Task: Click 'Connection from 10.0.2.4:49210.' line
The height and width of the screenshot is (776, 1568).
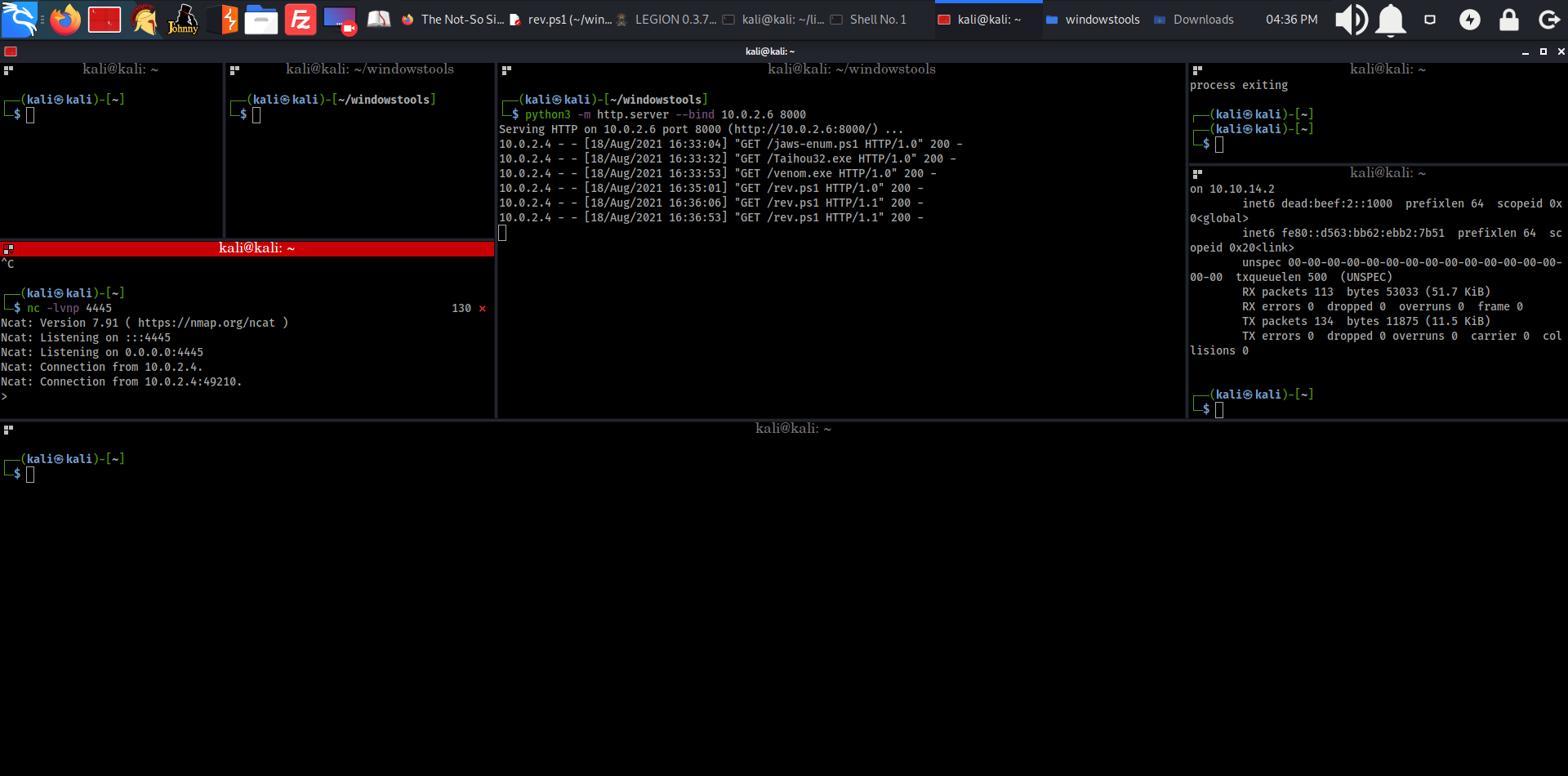Action: click(121, 381)
